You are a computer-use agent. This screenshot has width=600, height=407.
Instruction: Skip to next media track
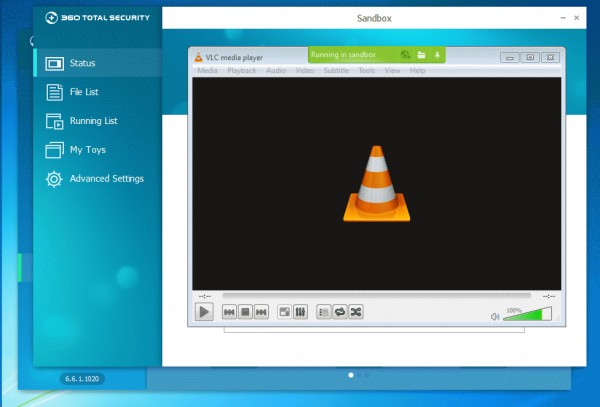tap(262, 312)
